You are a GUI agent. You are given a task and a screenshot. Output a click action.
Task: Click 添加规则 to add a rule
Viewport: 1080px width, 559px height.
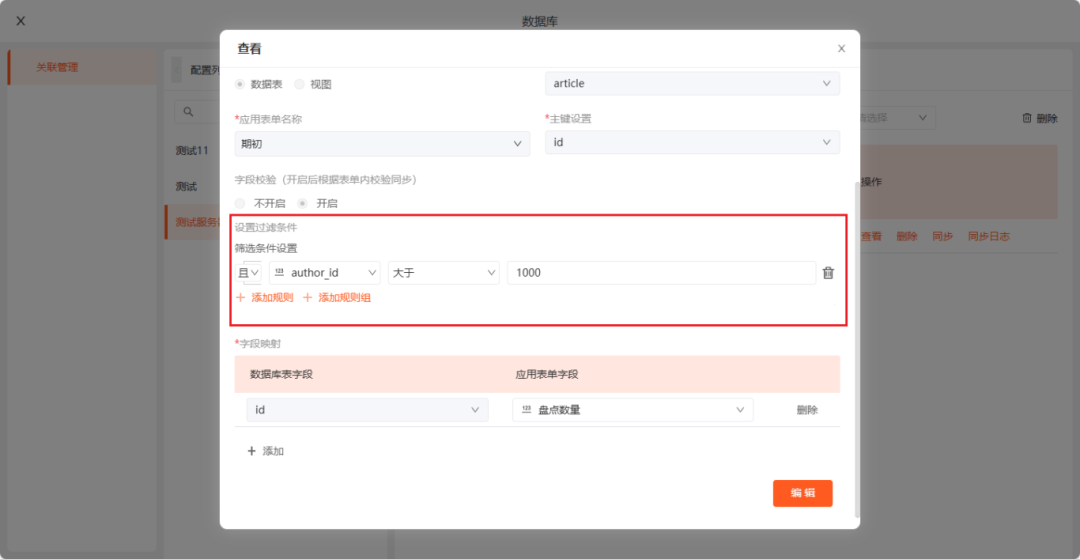[272, 298]
